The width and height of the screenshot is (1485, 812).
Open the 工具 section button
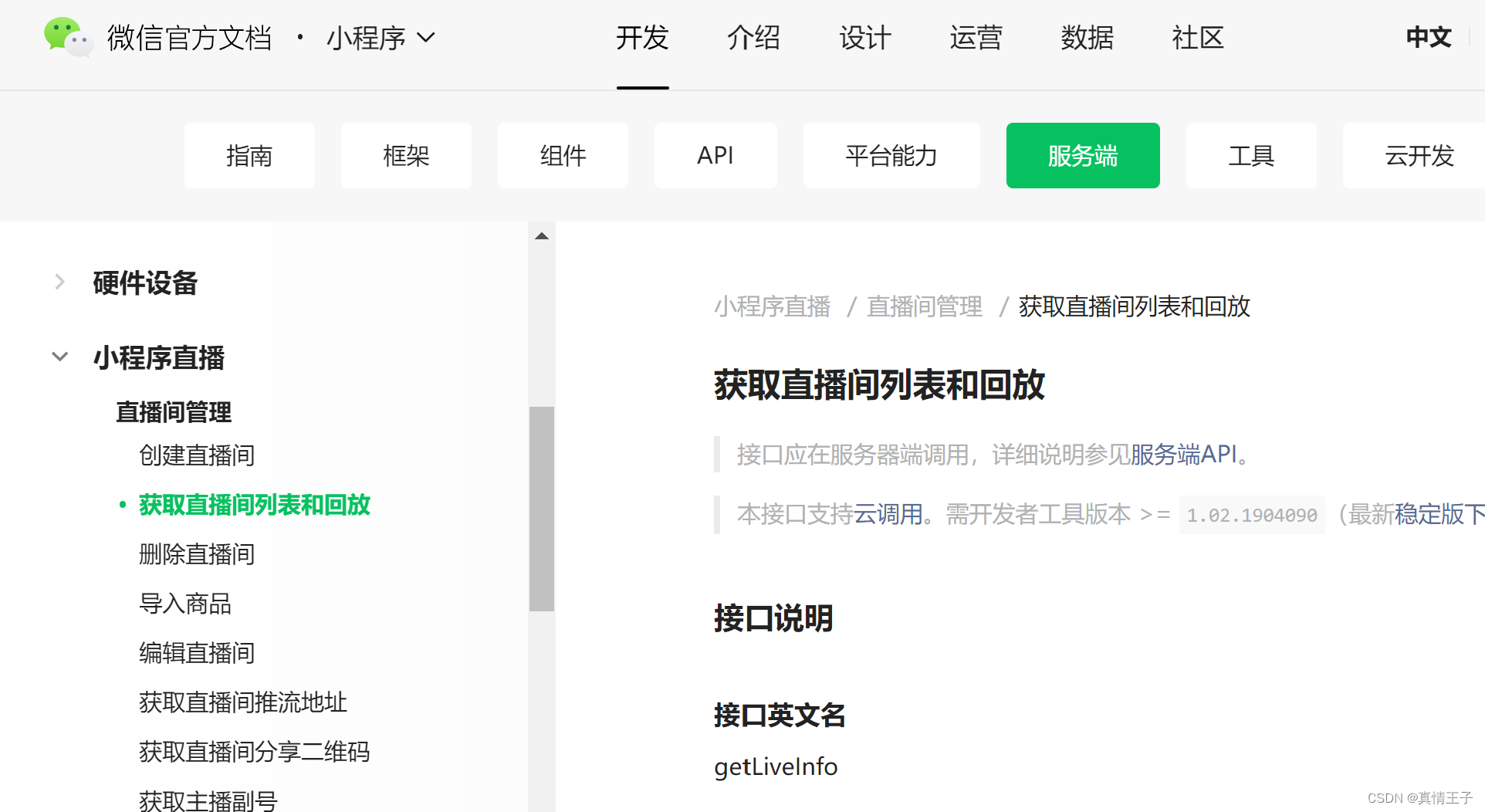point(1251,155)
